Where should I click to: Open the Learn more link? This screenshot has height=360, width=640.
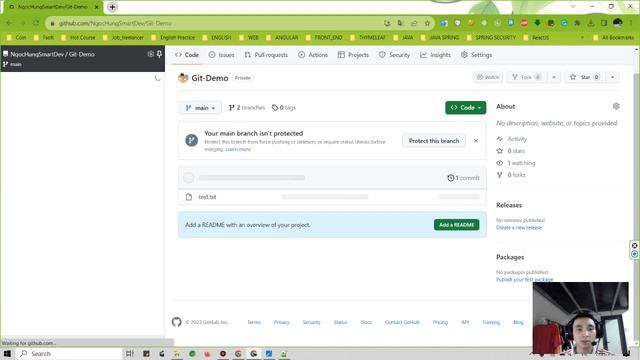(x=238, y=149)
